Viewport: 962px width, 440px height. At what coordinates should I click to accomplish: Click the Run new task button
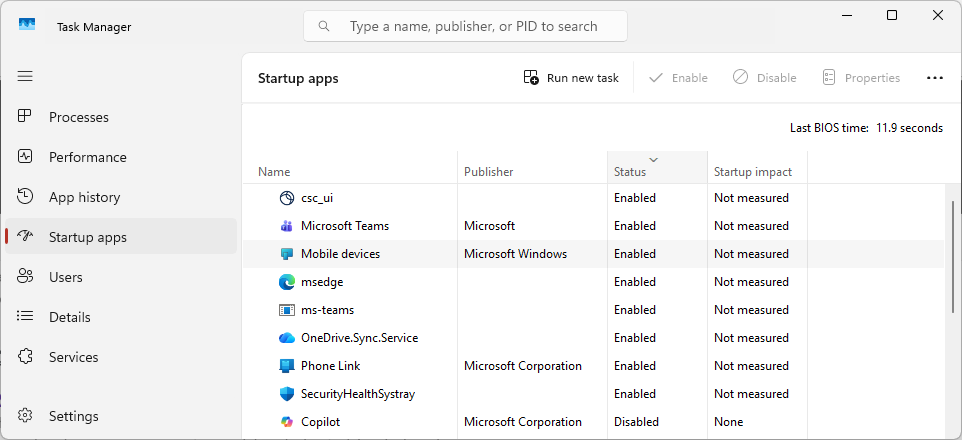[x=571, y=78]
